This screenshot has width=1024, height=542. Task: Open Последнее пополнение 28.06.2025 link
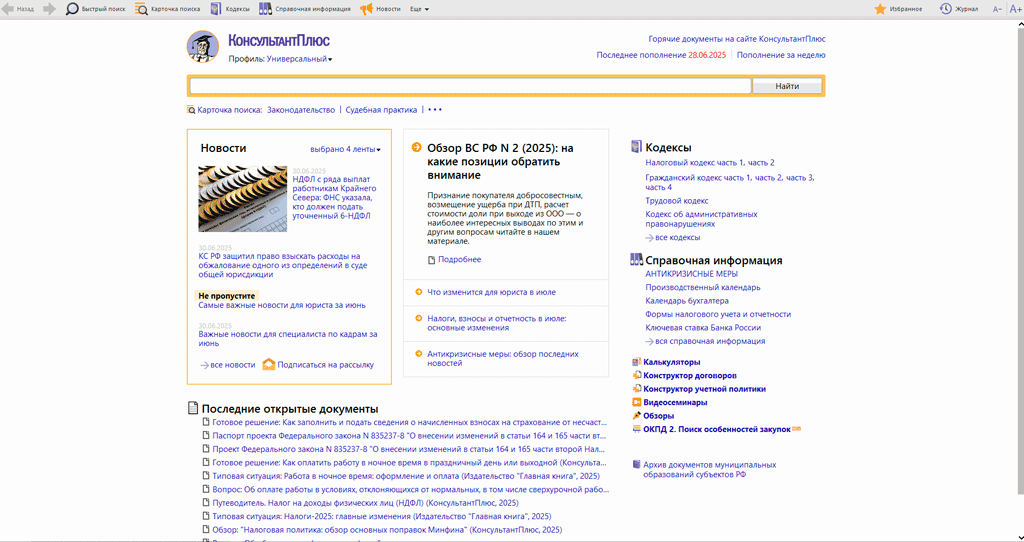(661, 55)
